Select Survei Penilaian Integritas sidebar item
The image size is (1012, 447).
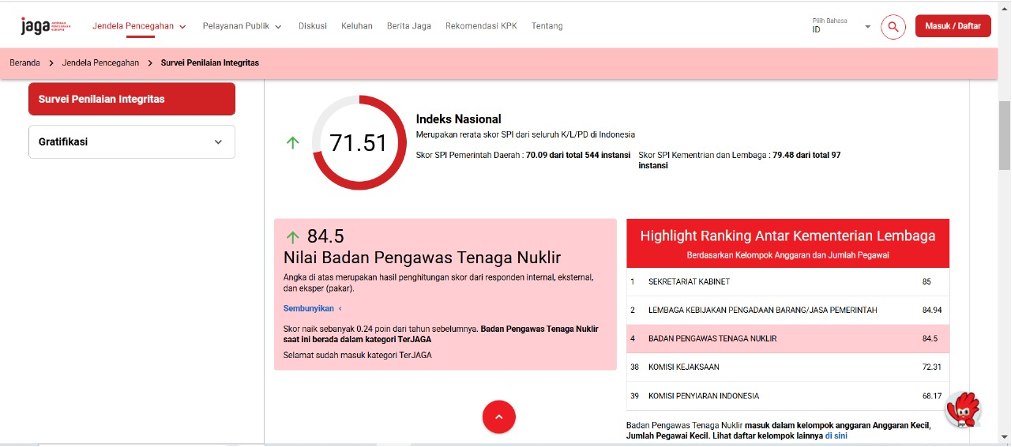132,99
